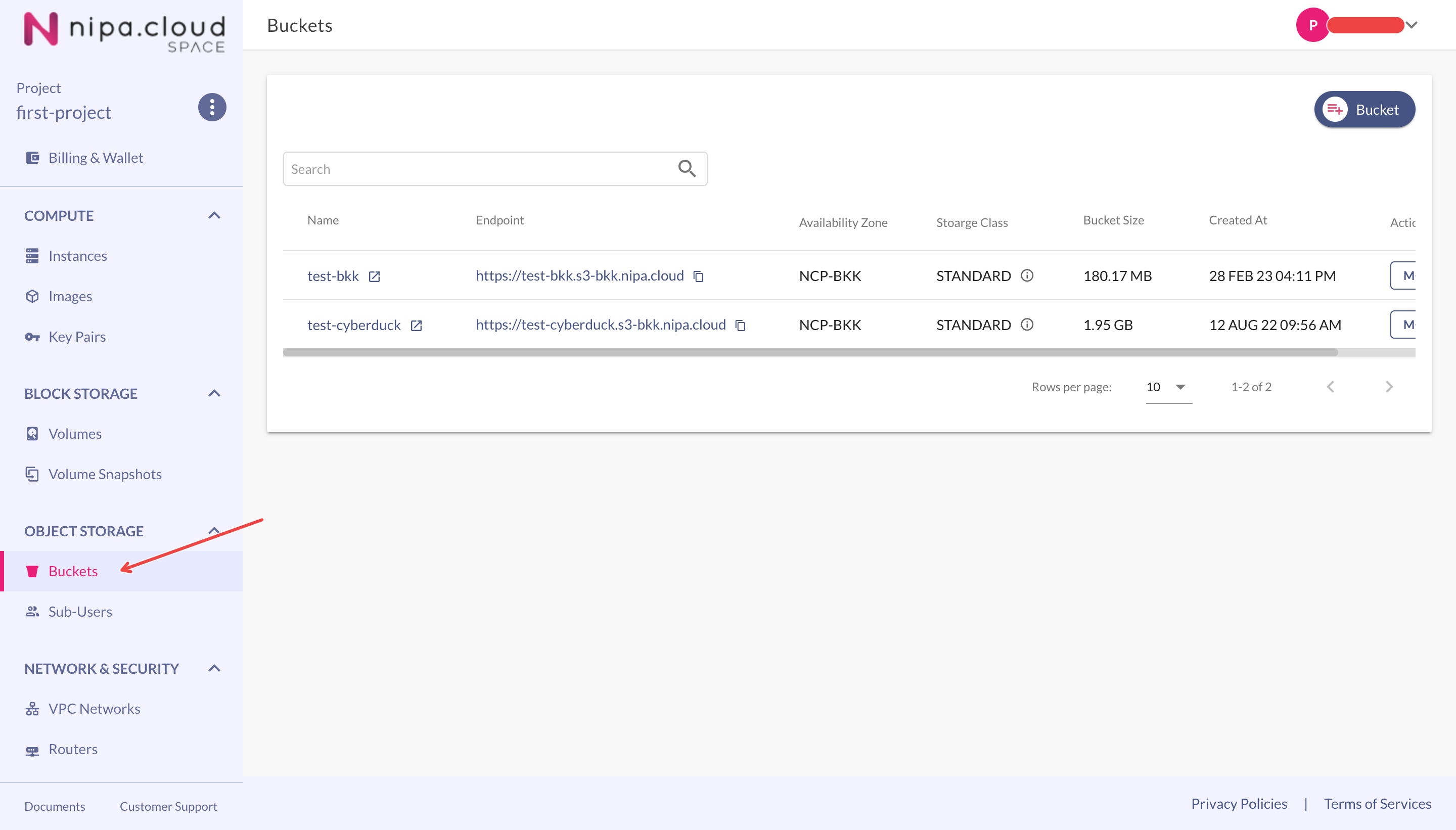The height and width of the screenshot is (830, 1456).
Task: Collapse the NETWORK & SECURITY section
Action: tap(214, 668)
